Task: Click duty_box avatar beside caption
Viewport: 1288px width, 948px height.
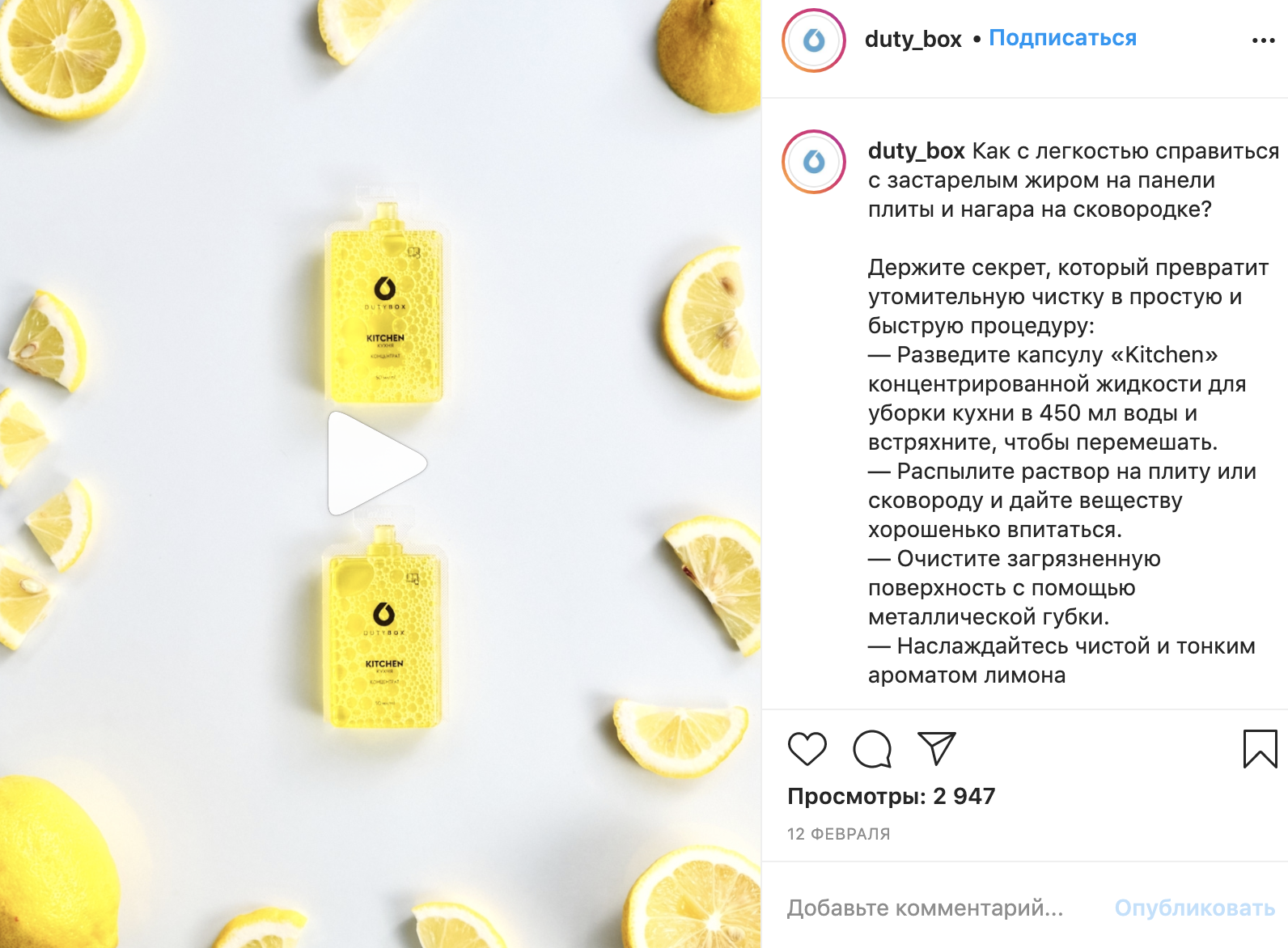Action: pos(814,162)
